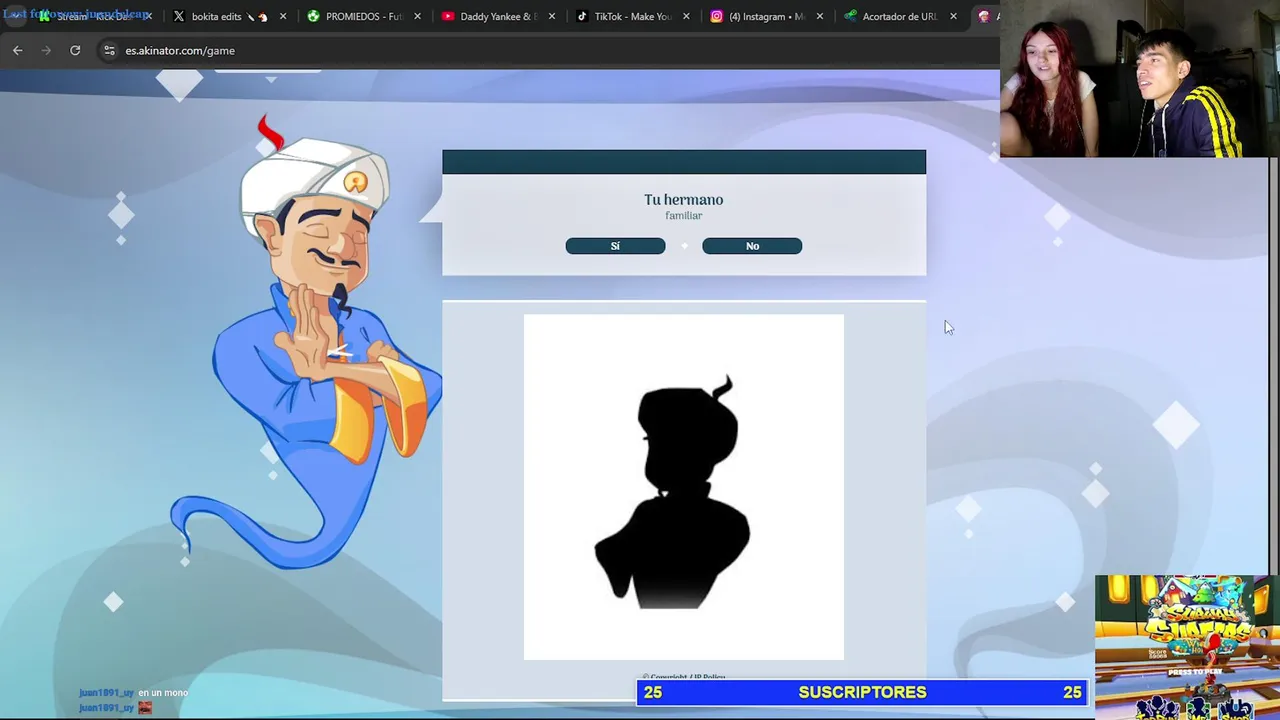Switch to the PROMIEDOS tab
Image resolution: width=1280 pixels, height=720 pixels.
[x=363, y=16]
